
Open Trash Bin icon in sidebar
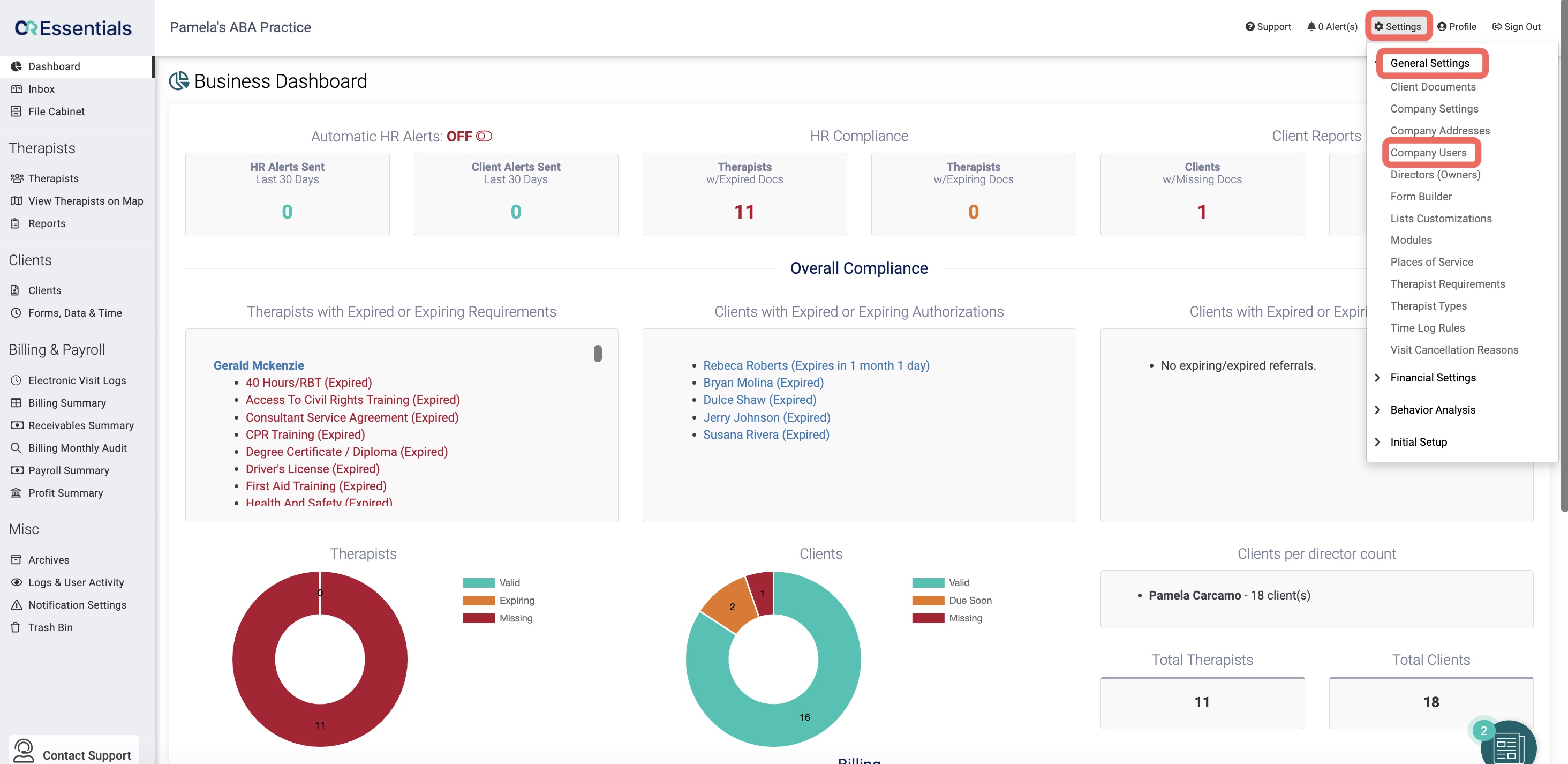(x=16, y=627)
